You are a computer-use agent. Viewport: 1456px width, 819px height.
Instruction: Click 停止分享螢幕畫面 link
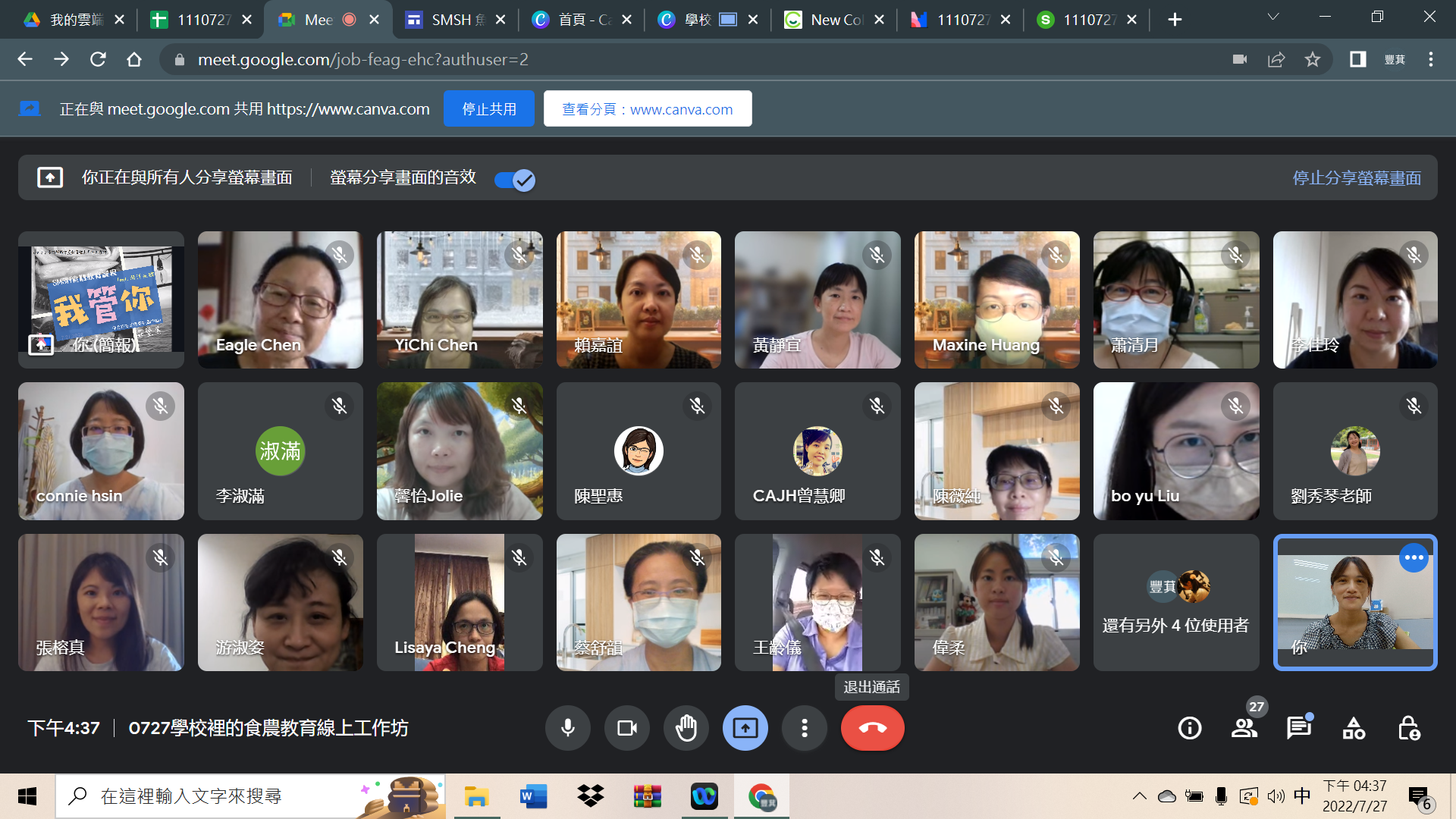coord(1357,178)
